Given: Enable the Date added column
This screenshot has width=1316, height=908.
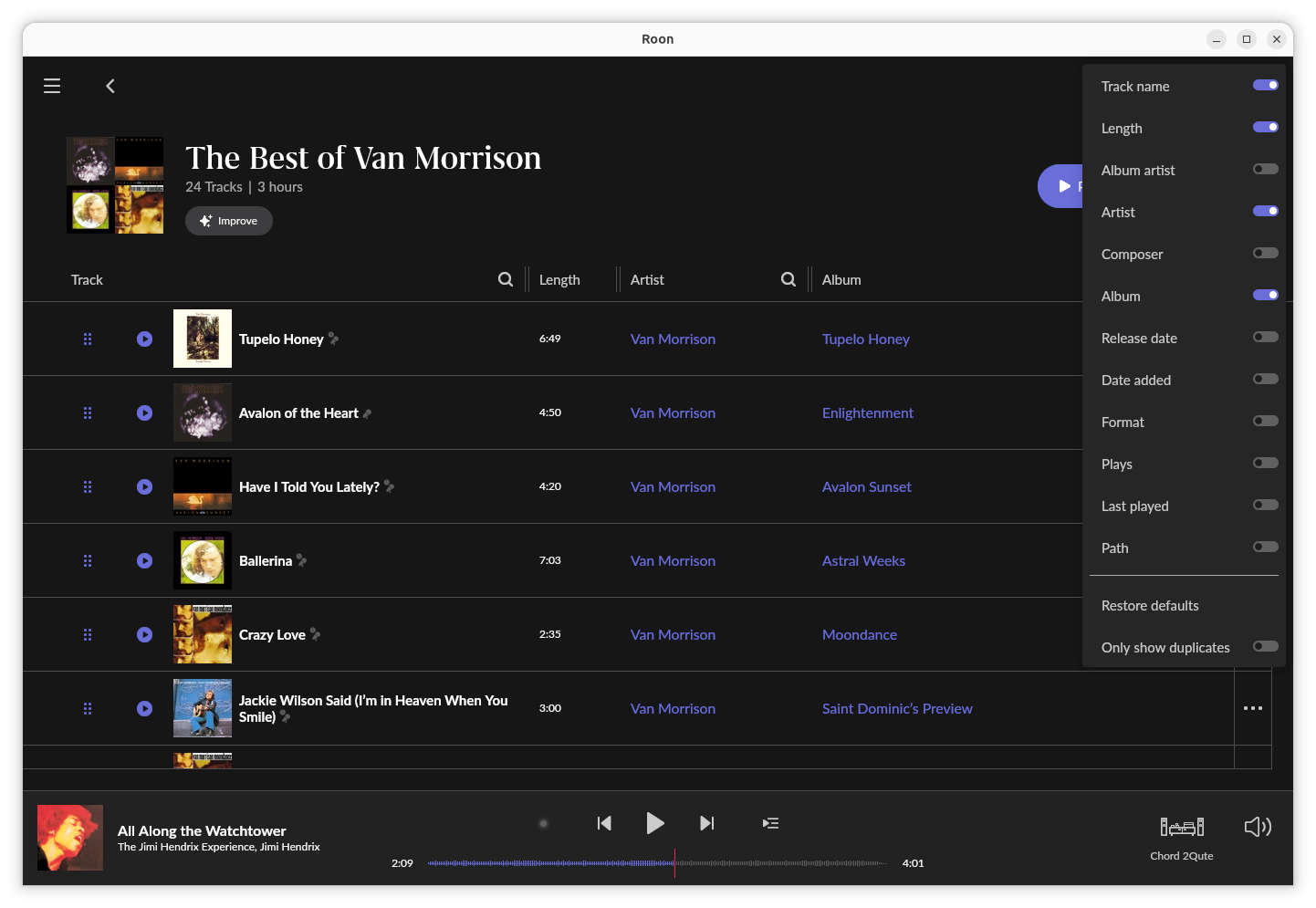Looking at the screenshot, I should coord(1266,379).
